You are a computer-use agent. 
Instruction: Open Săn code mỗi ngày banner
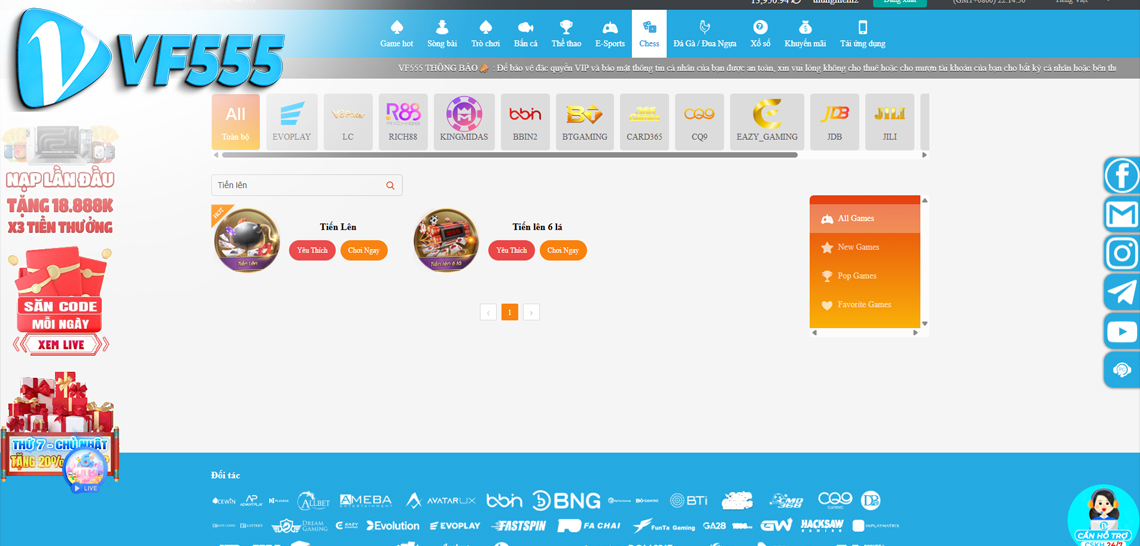coord(60,302)
